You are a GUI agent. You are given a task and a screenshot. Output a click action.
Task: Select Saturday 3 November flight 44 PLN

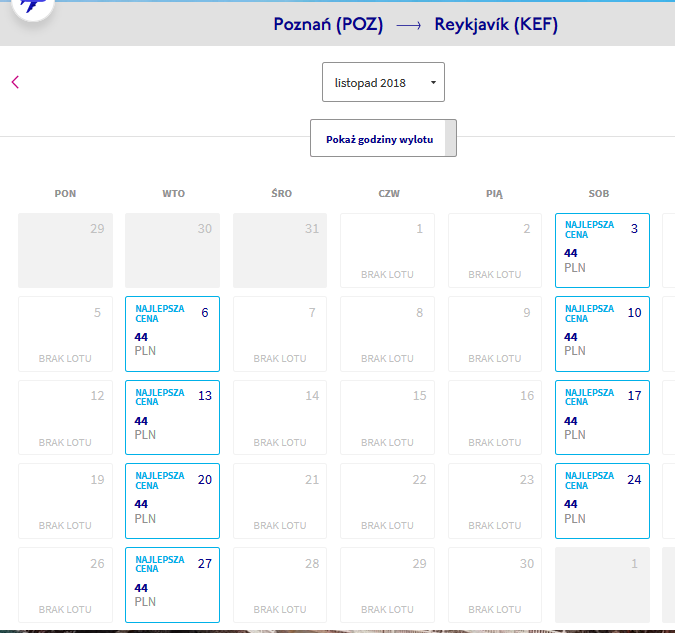coord(602,250)
